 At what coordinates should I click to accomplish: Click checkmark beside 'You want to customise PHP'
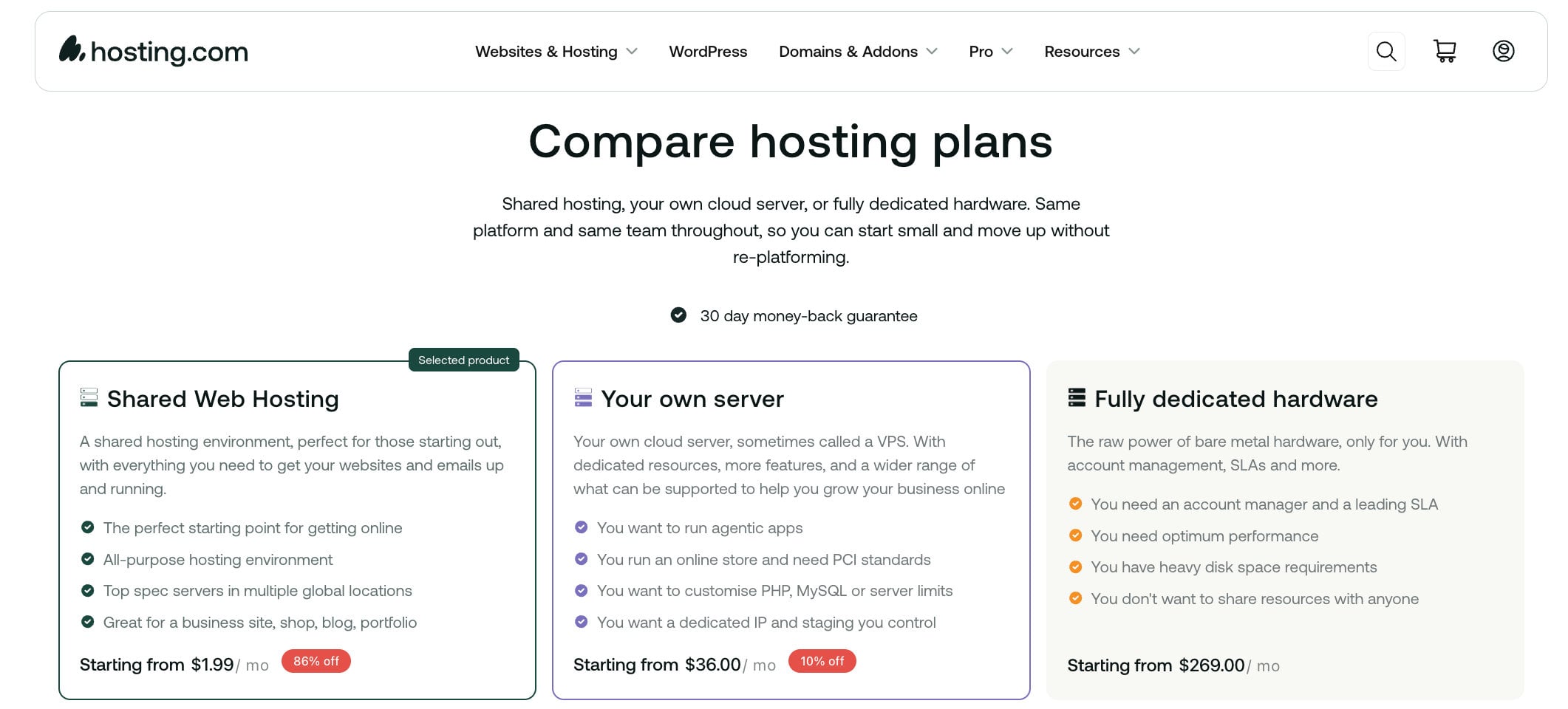[581, 591]
